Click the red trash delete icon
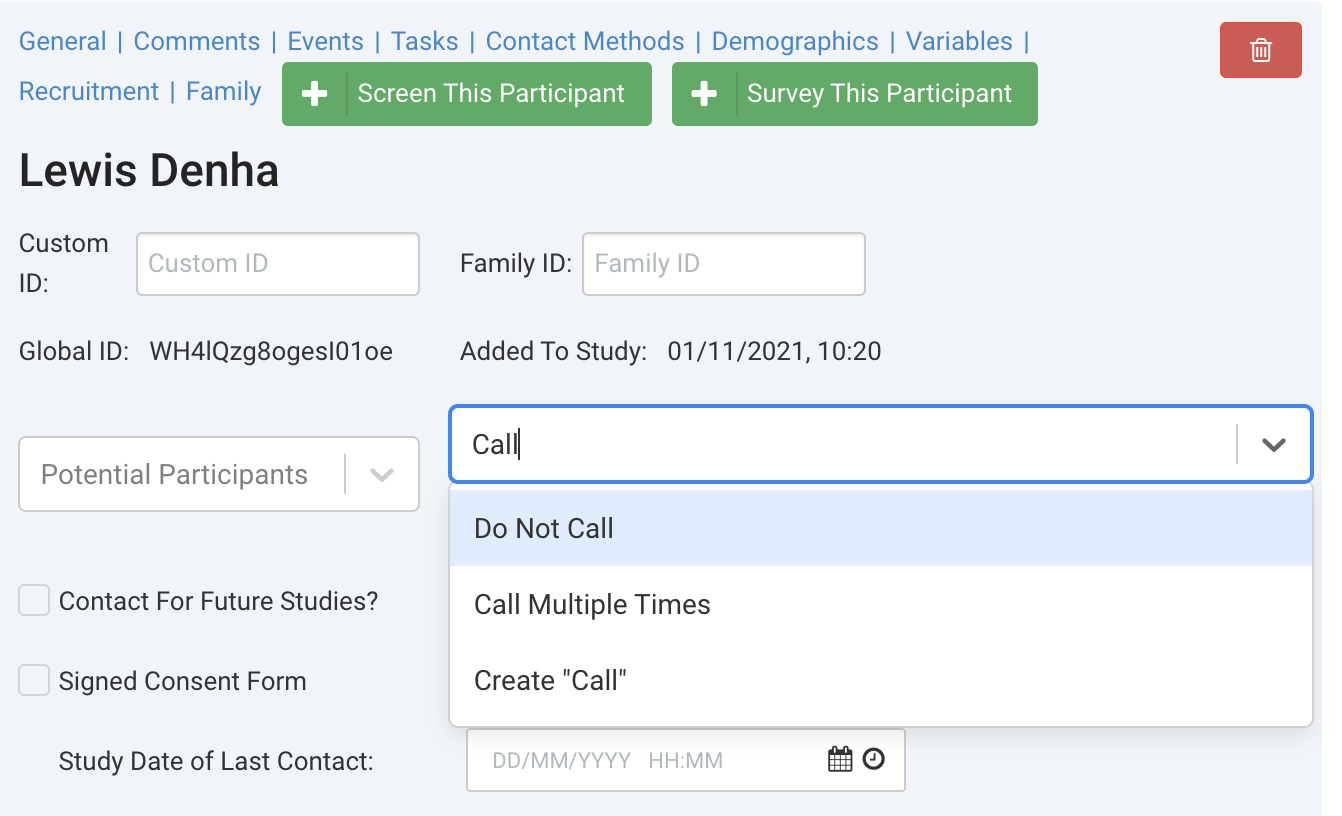1342x816 pixels. pos(1260,50)
